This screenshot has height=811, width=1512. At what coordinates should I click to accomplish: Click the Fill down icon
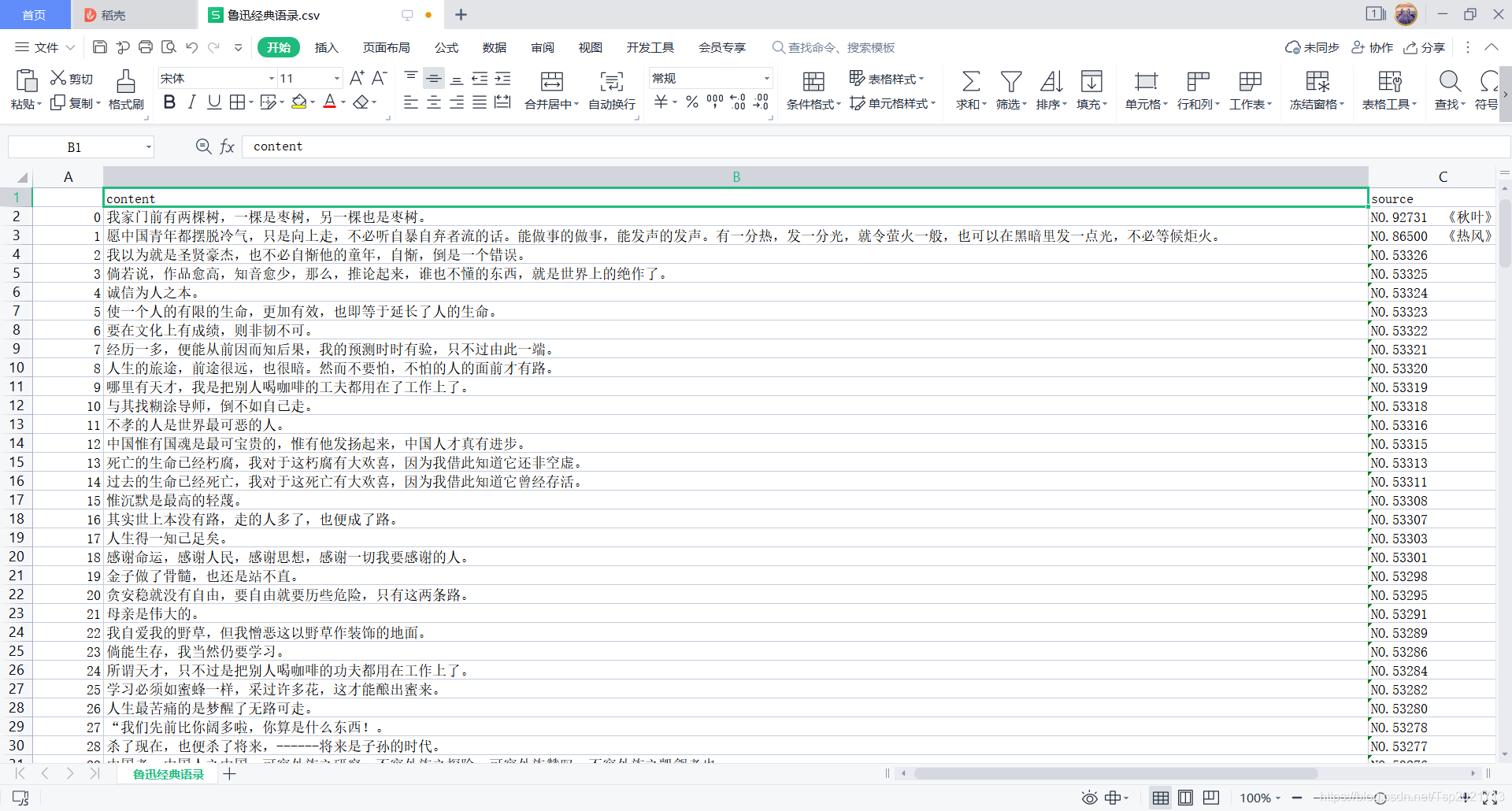point(1091,81)
